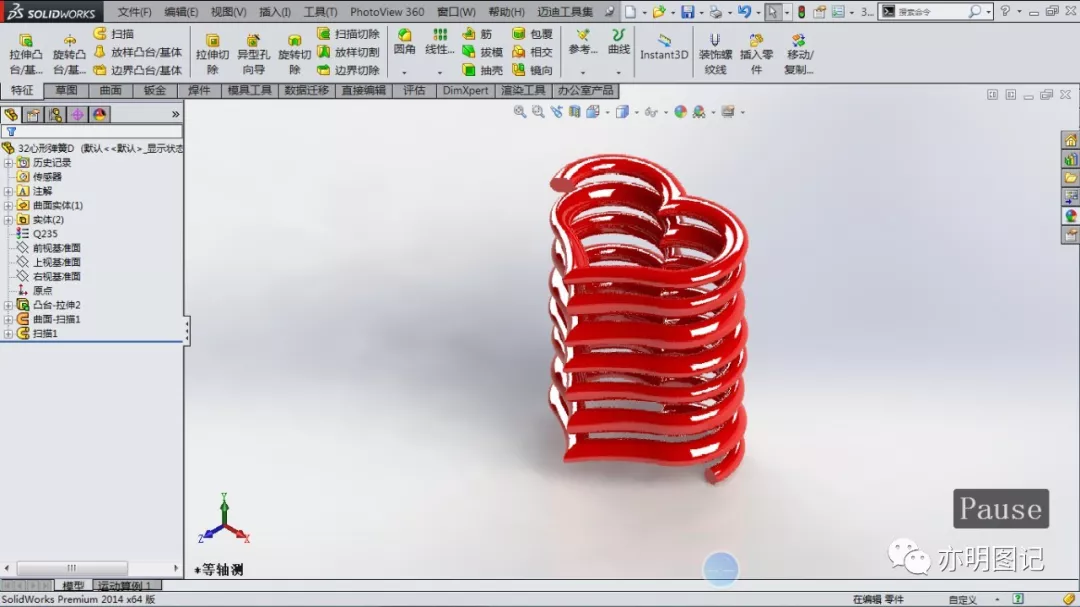
Task: Open the display style dropdown arrow
Action: 636,112
